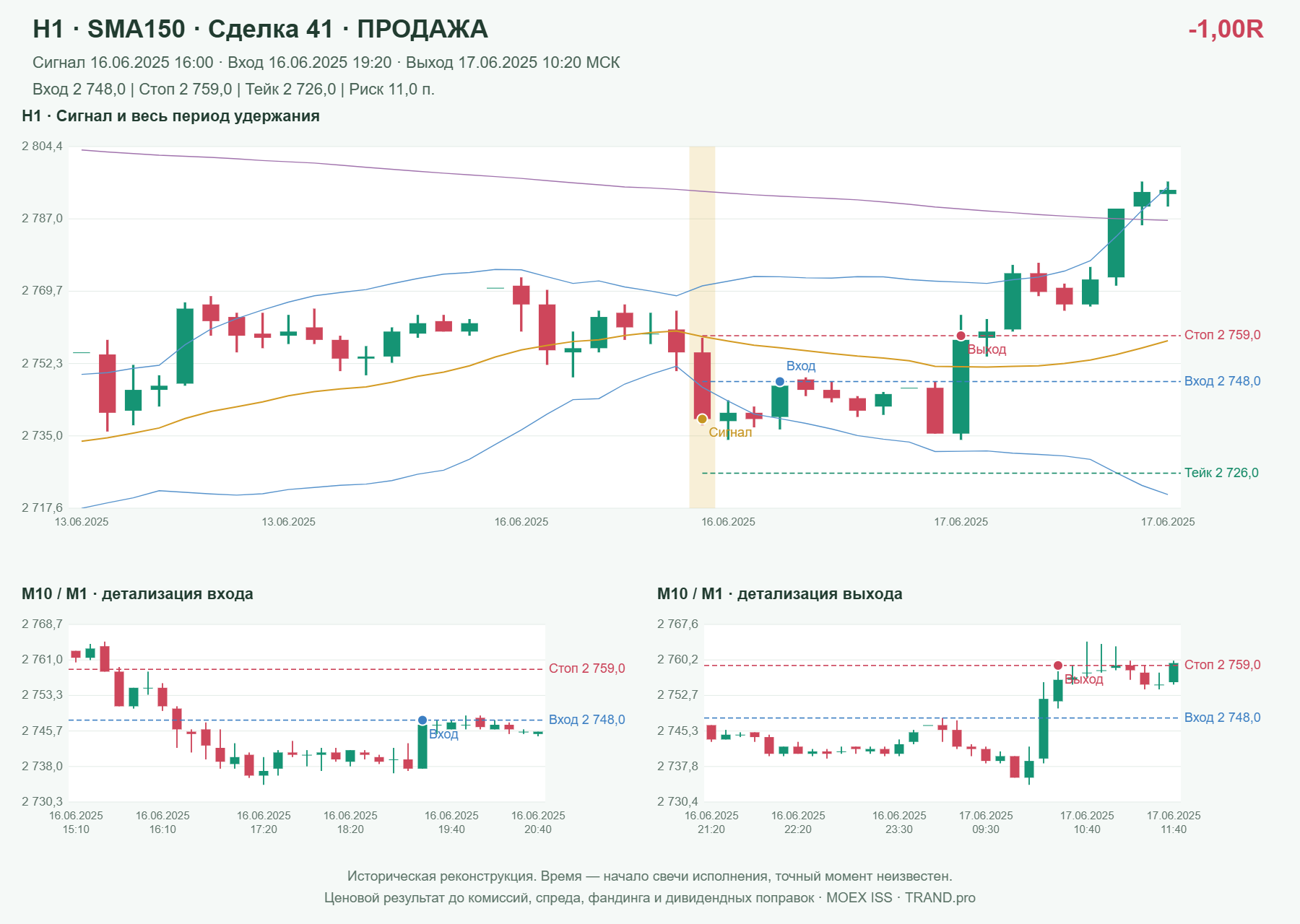Click the "Сигнал" label on the H1 chart
This screenshot has width=1300, height=924.
[x=730, y=432]
